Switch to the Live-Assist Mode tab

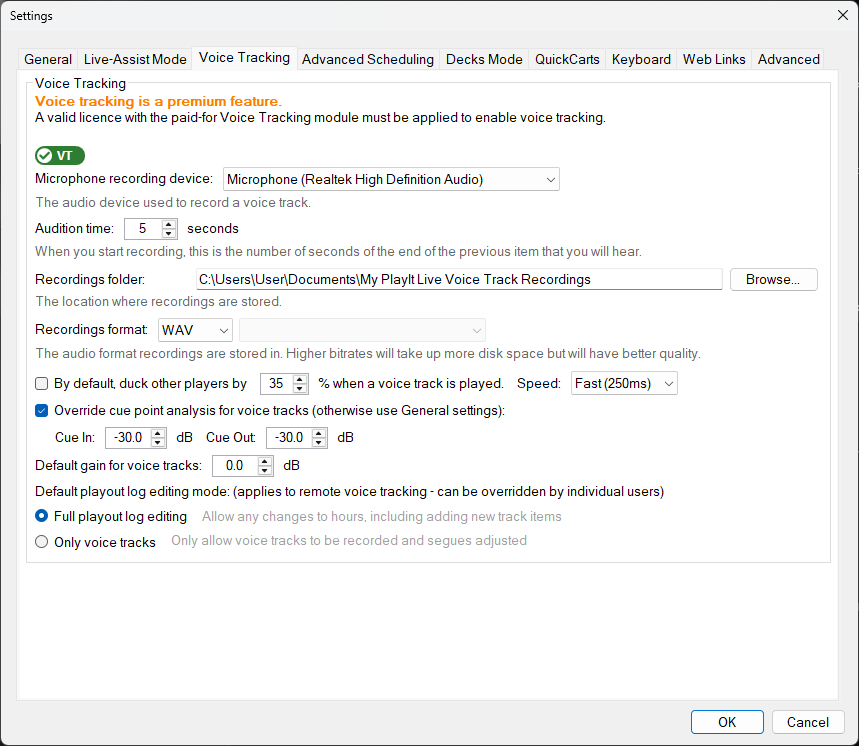[x=135, y=59]
